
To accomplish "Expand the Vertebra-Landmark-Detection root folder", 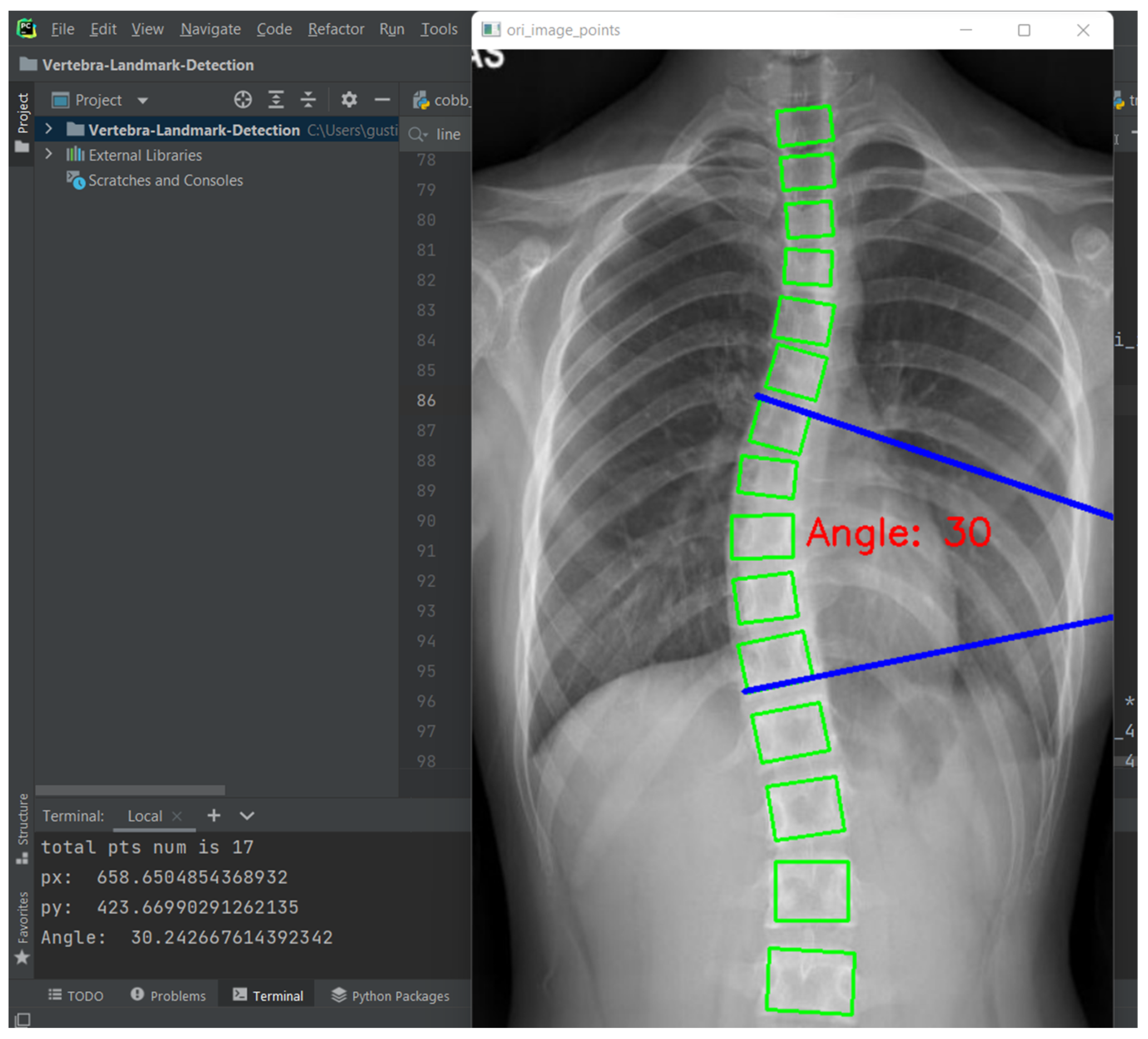I will coord(49,129).
